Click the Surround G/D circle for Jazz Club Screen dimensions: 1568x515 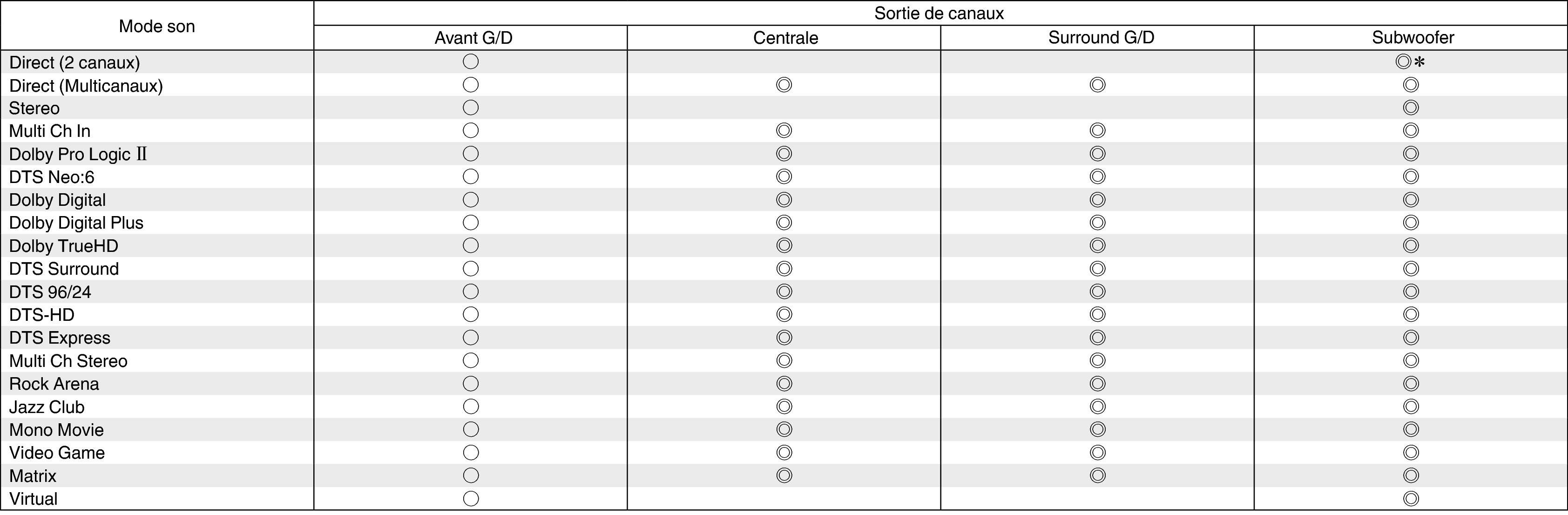1097,407
